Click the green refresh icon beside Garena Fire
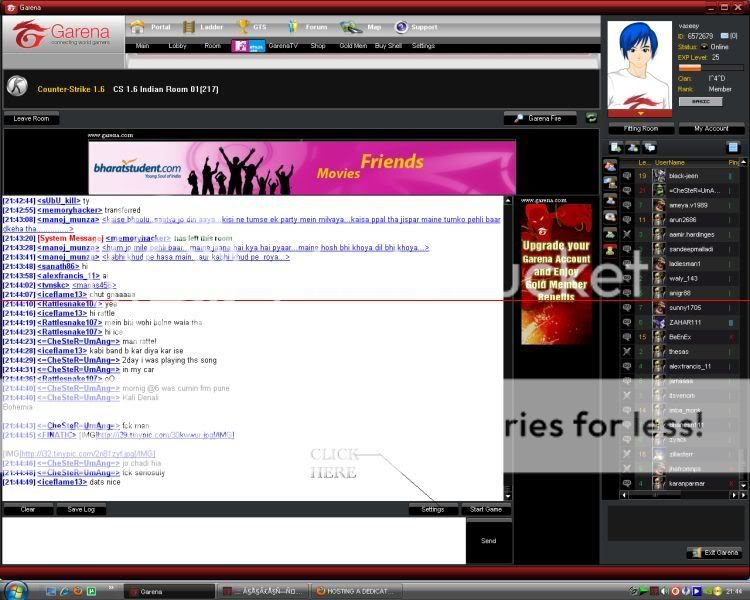This screenshot has width=750, height=600. click(591, 118)
